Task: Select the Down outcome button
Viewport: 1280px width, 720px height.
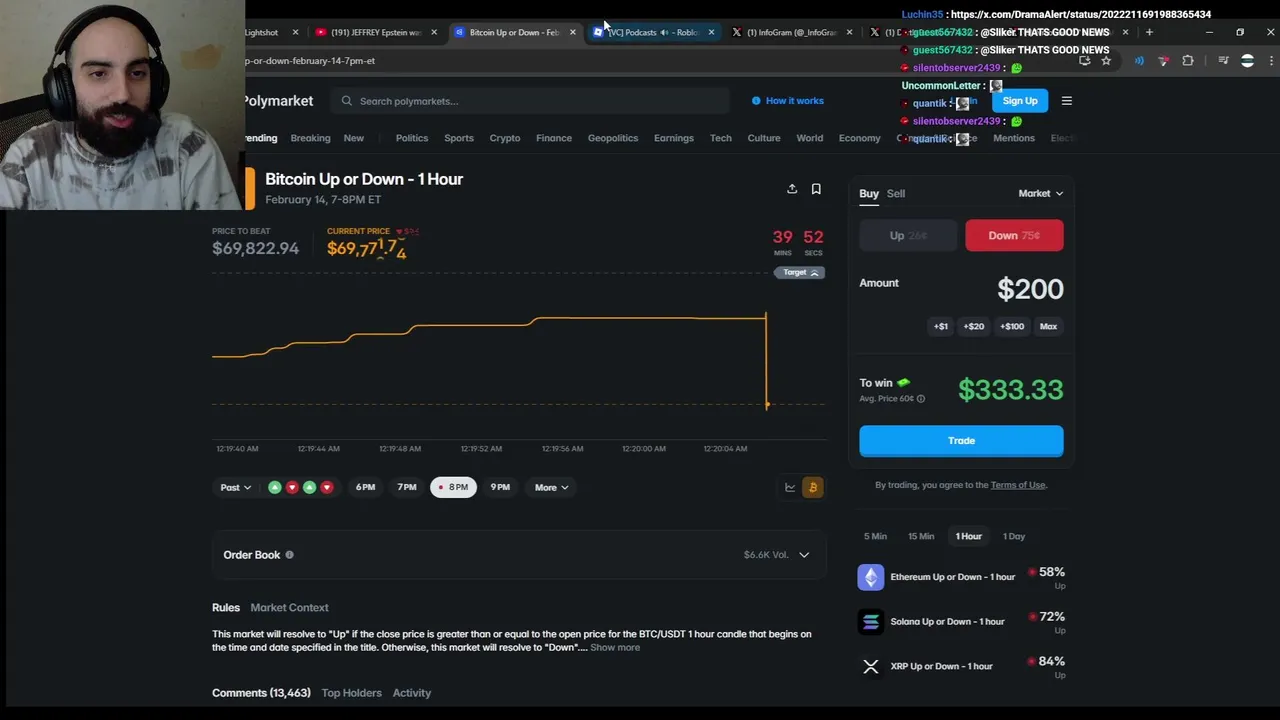Action: (1014, 236)
